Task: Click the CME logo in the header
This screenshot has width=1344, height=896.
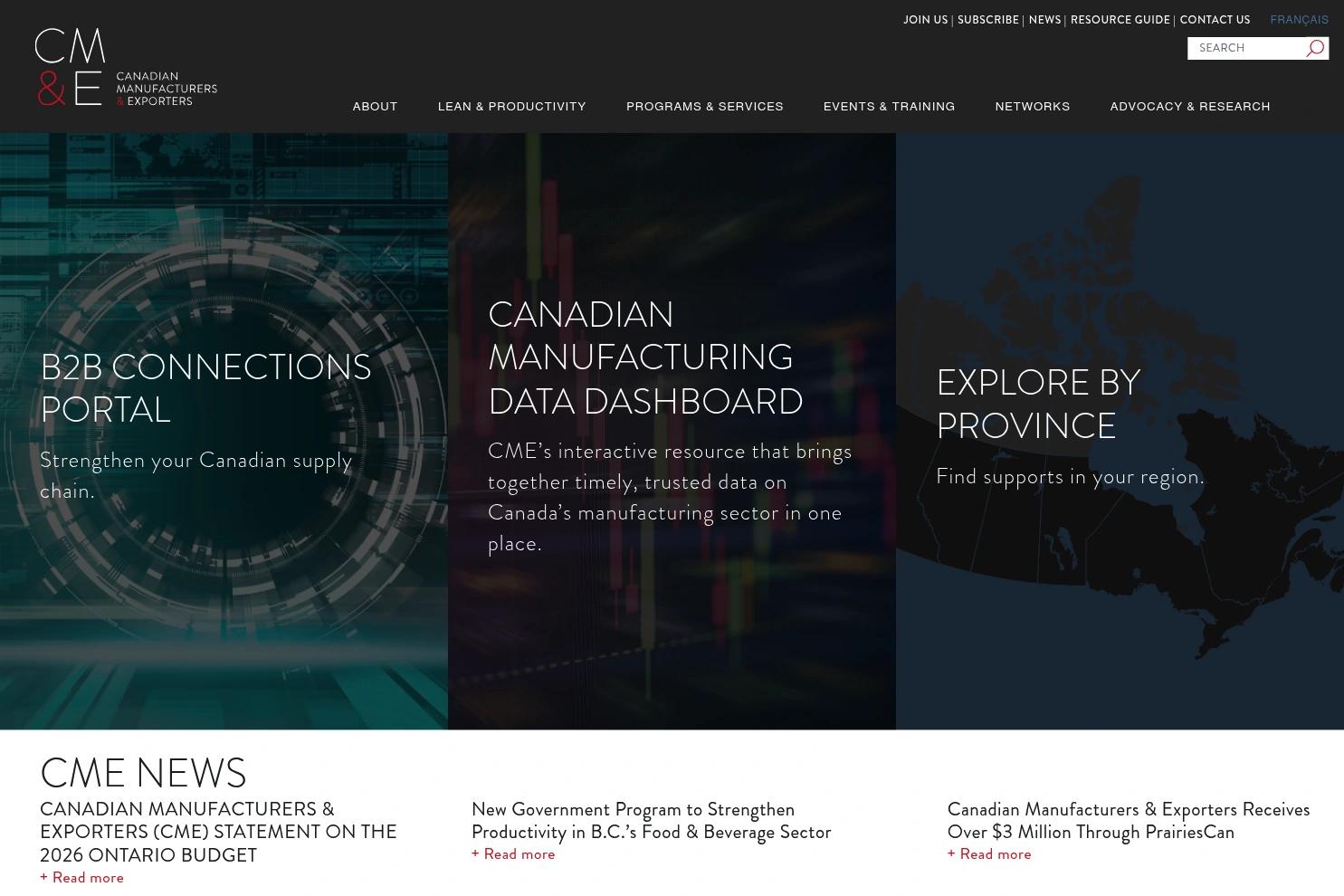Action: click(126, 67)
